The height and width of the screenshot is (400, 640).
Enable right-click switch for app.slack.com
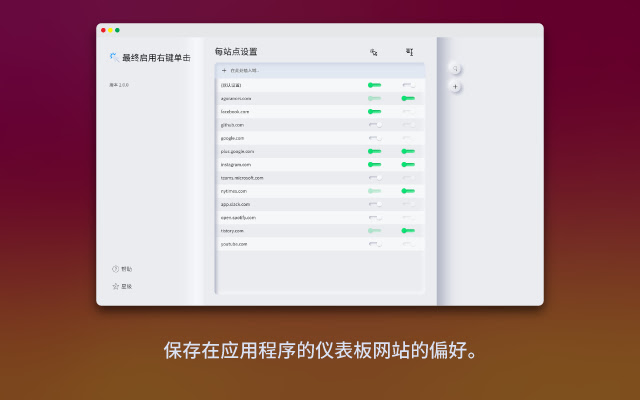(x=375, y=204)
